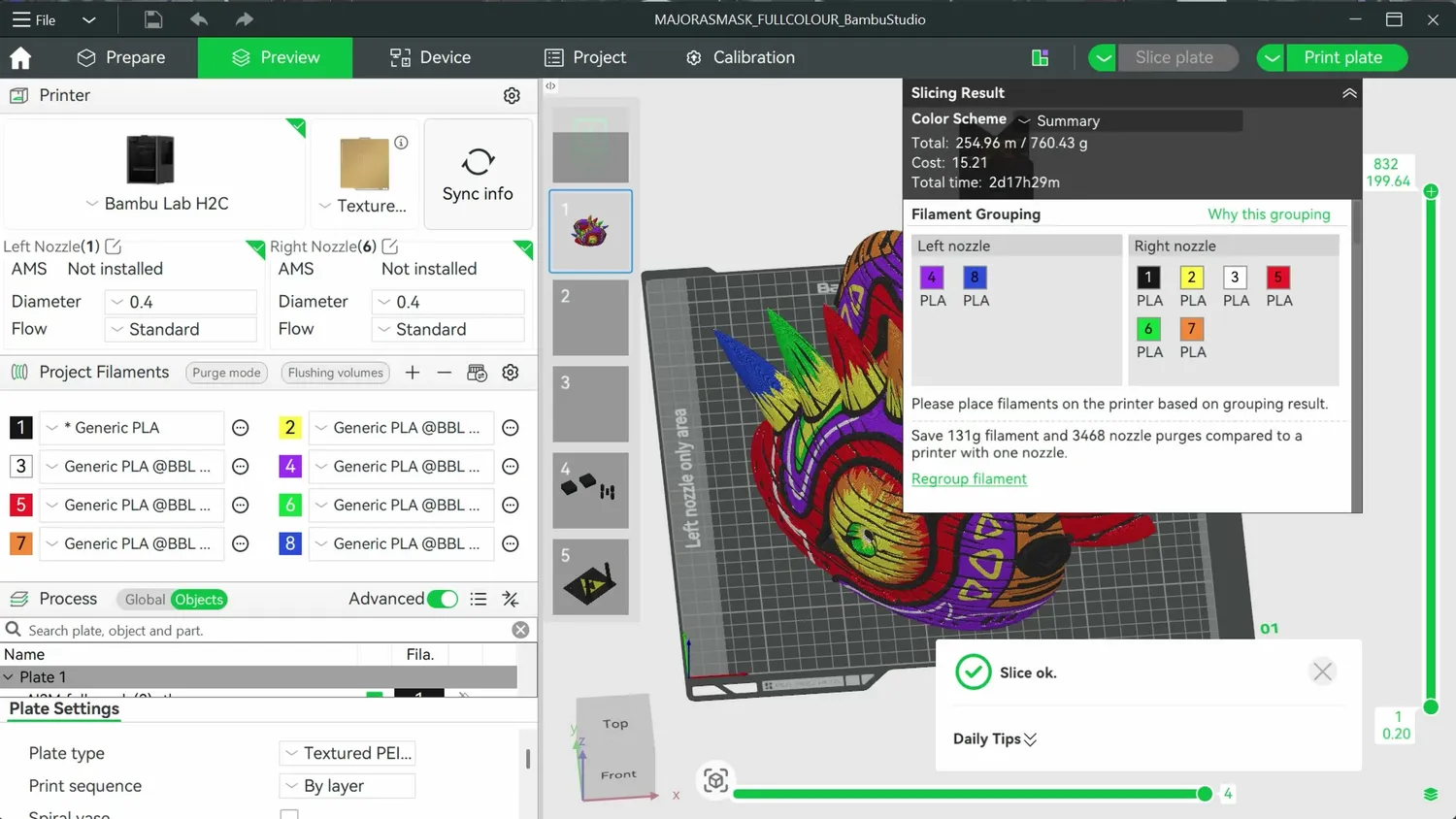Click the horizontal move slider handle
The image size is (1456, 819).
tap(1205, 794)
